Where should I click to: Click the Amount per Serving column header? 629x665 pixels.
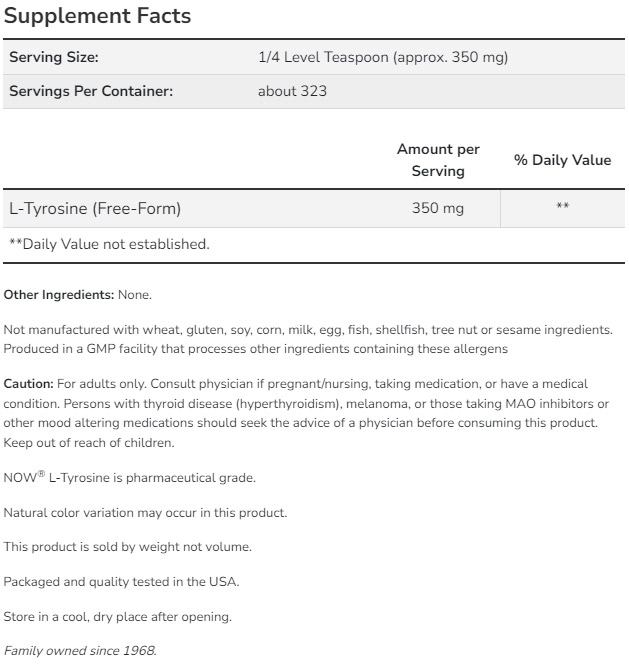pyautogui.click(x=438, y=160)
